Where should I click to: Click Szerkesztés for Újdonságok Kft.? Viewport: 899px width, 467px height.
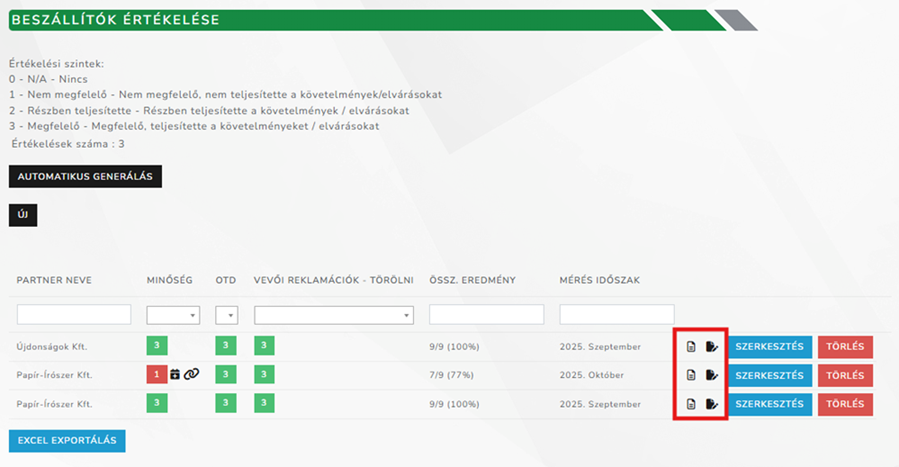769,347
